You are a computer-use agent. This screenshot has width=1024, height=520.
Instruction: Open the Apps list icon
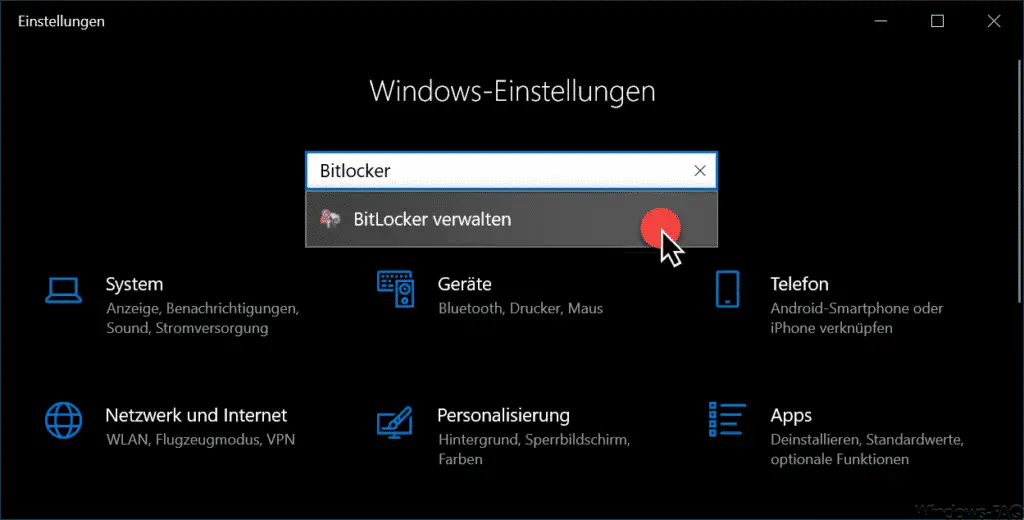727,419
